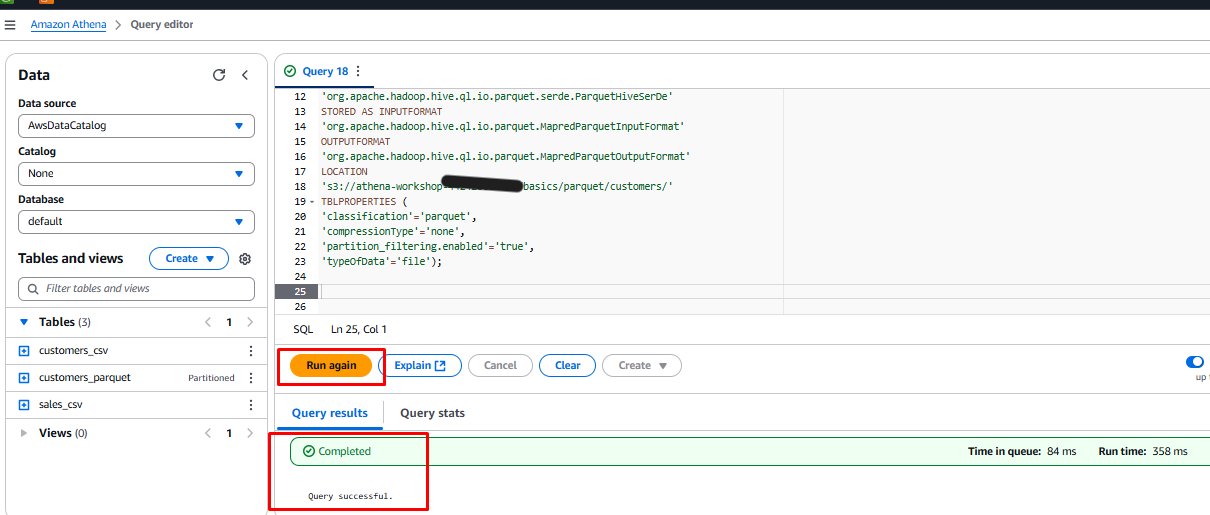
Task: Collapse the Data side panel
Action: [245, 75]
